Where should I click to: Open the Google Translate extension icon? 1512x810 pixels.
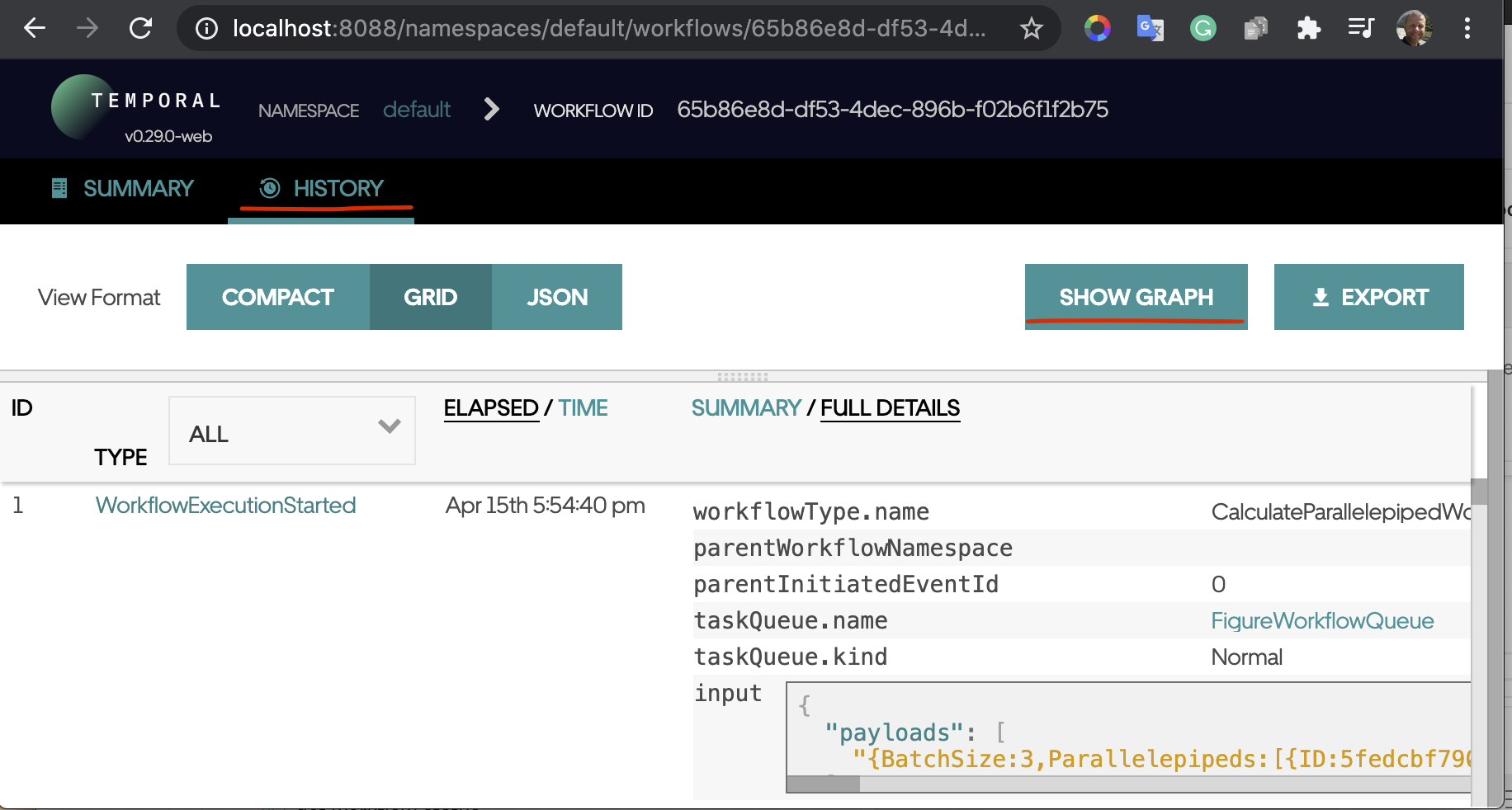(x=1150, y=29)
